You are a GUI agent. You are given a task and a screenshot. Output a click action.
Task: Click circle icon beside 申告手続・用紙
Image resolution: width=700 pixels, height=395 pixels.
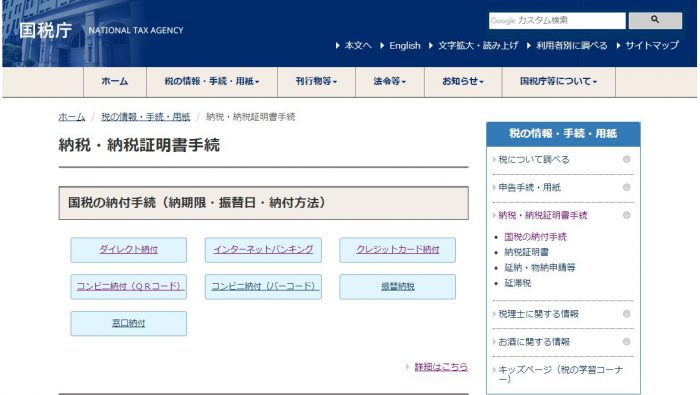point(626,187)
